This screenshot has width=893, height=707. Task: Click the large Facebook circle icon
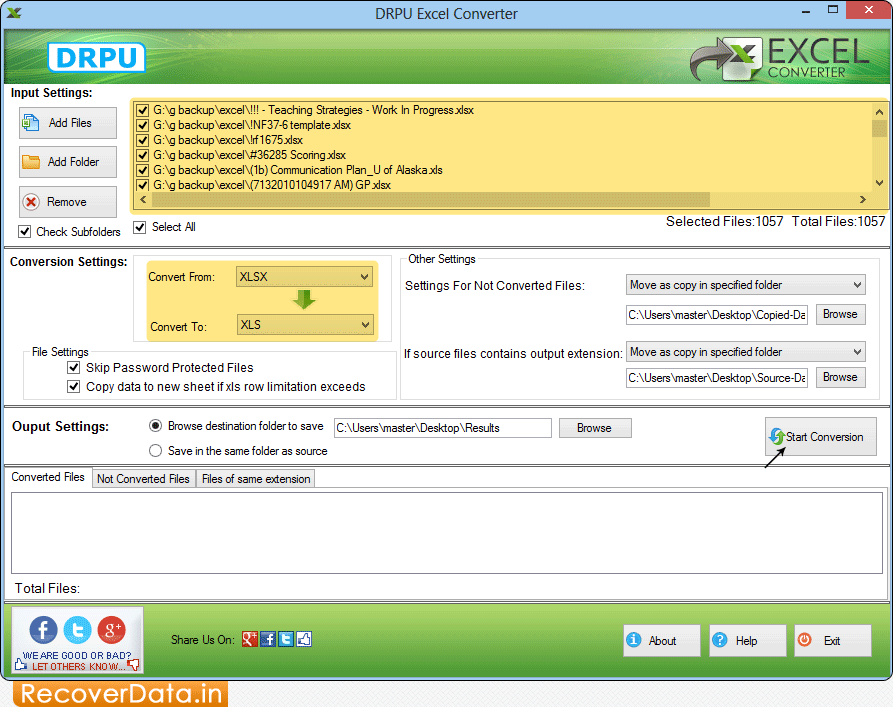[x=43, y=630]
